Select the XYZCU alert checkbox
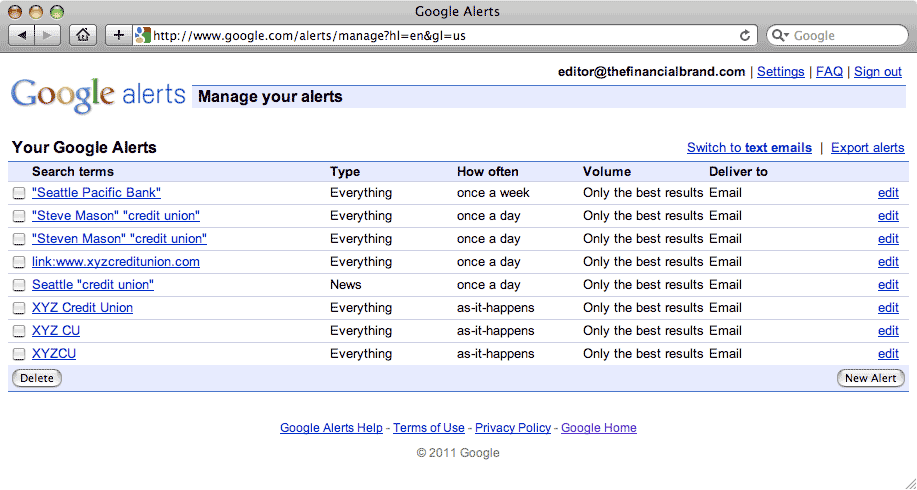917x490 pixels. pos(19,354)
